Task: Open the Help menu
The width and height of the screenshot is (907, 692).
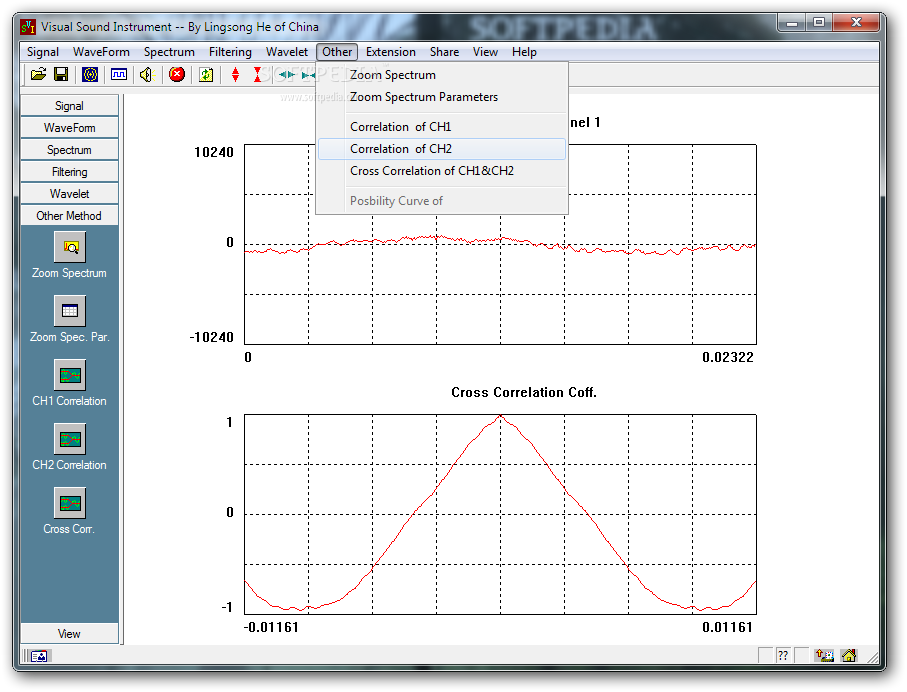Action: coord(524,51)
